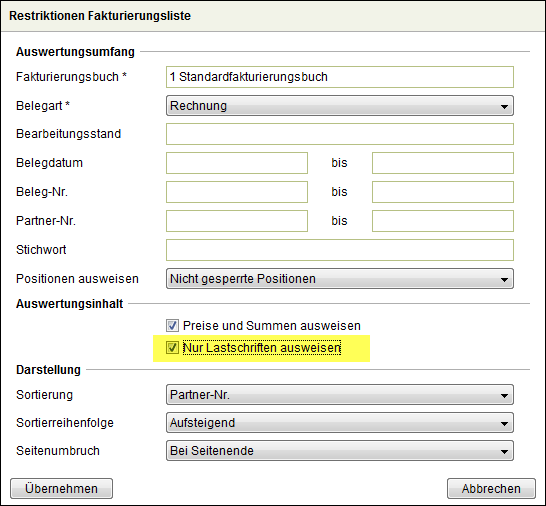The image size is (546, 506).
Task: Click into the Stichwort field
Action: point(340,250)
